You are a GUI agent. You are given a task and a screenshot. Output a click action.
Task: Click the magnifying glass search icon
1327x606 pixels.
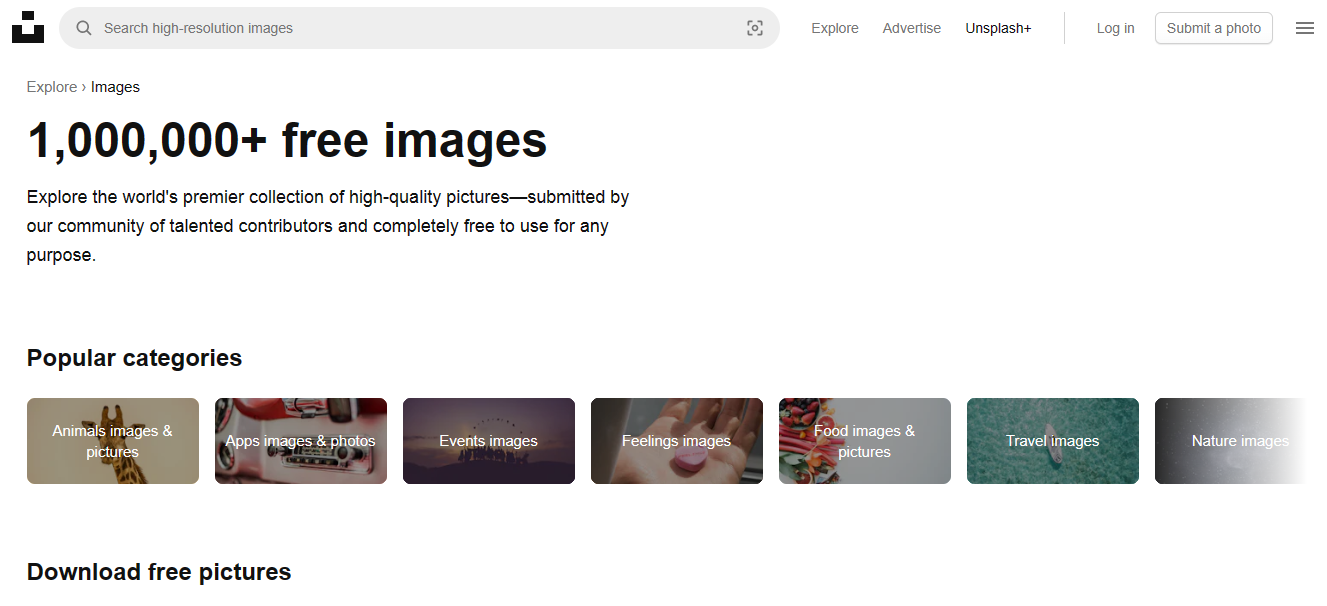84,28
